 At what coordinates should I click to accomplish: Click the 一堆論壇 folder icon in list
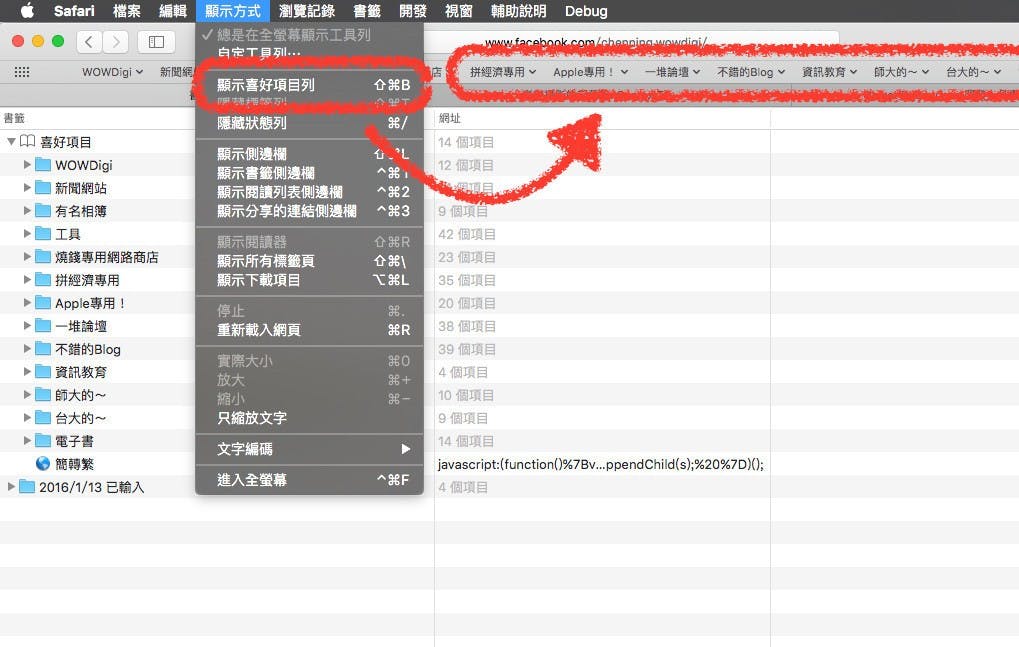(x=43, y=325)
